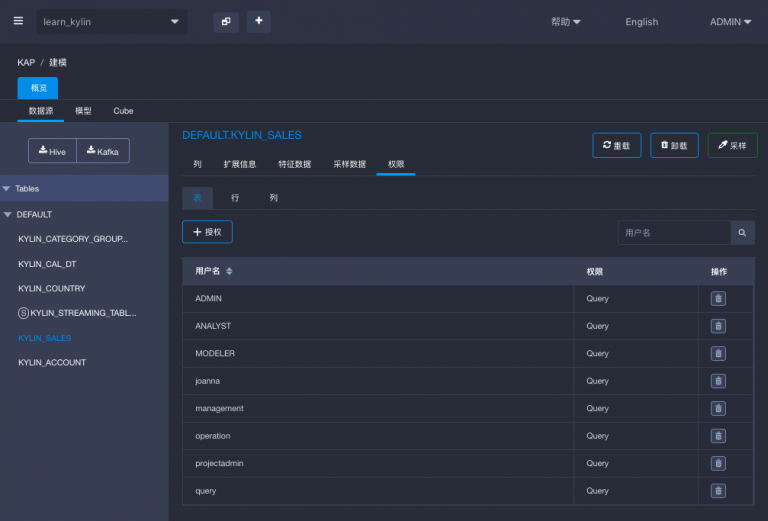Click the 授权 grant button

click(x=207, y=232)
